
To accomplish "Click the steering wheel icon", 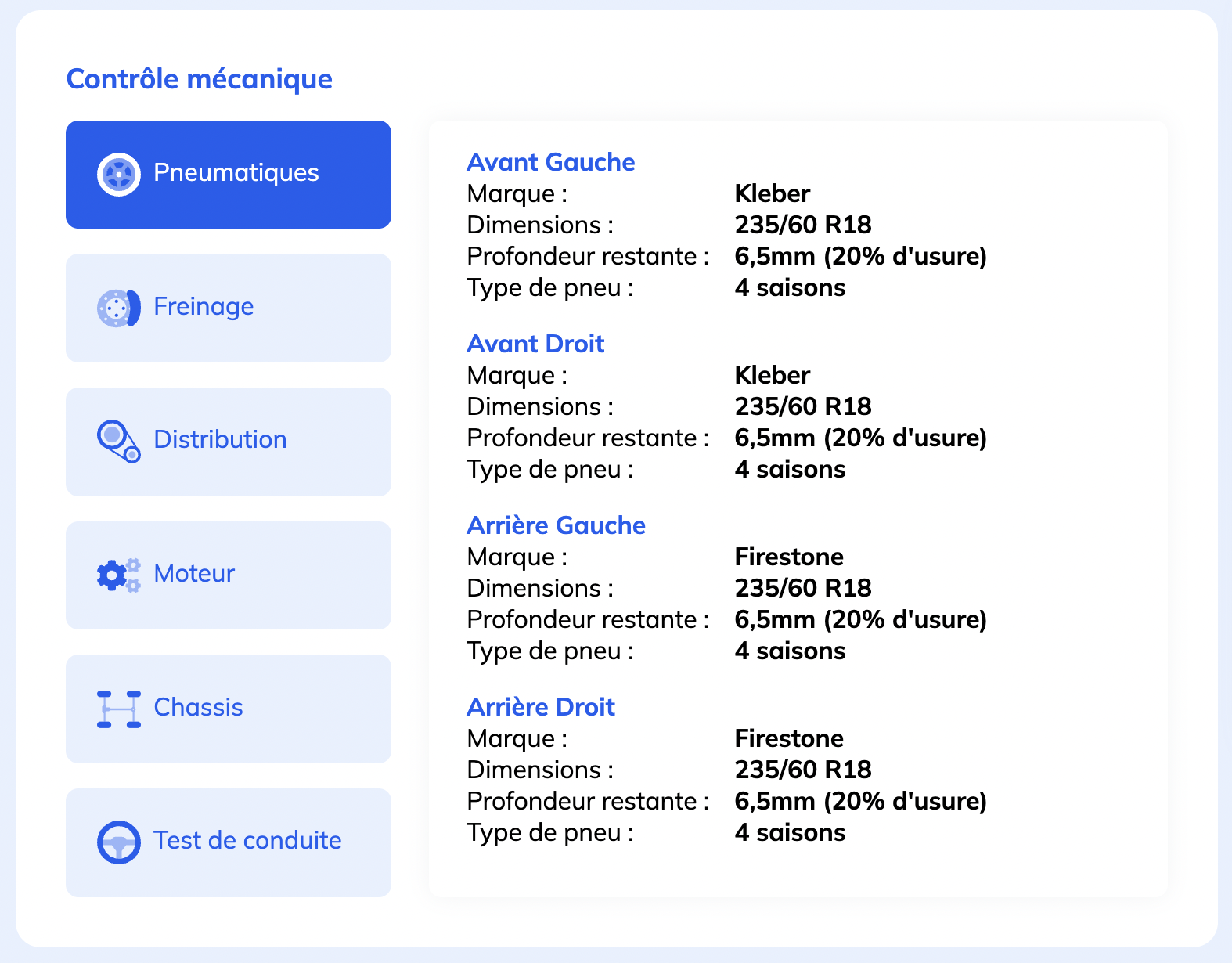I will pos(119,842).
